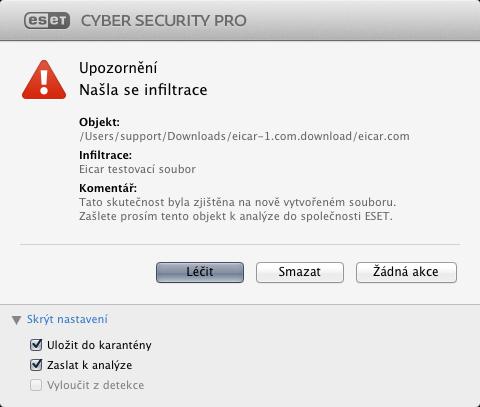Click the eicar.com file path text
This screenshot has width=480, height=407.
tap(244, 136)
